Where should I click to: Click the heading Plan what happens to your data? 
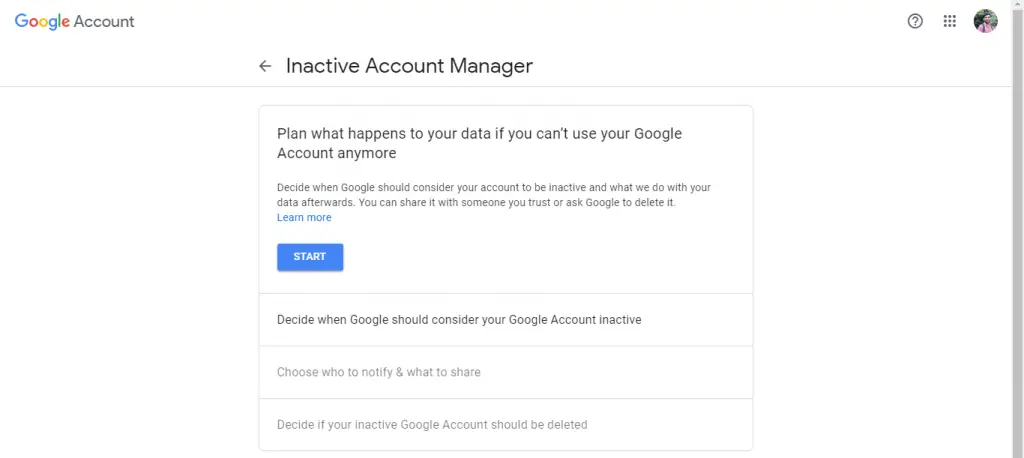point(479,144)
